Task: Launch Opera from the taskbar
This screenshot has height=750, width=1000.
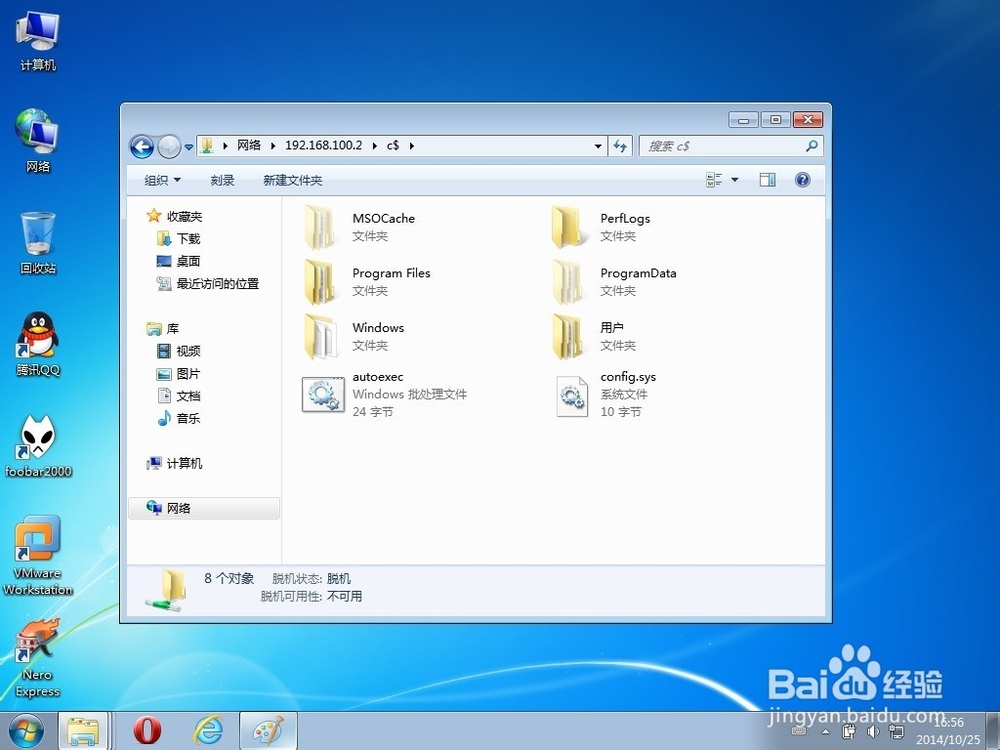Action: click(147, 731)
